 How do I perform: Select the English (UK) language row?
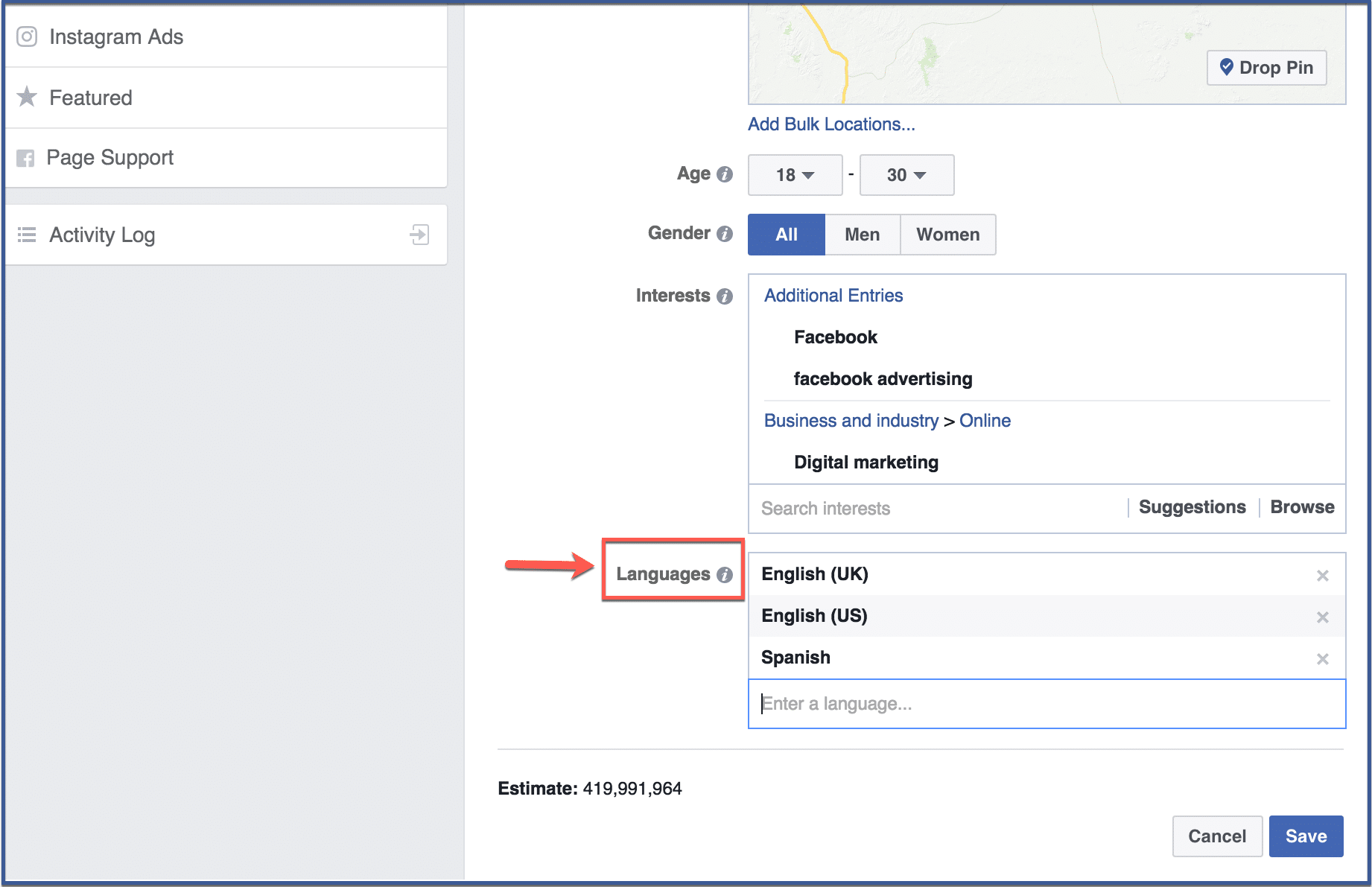click(1047, 574)
